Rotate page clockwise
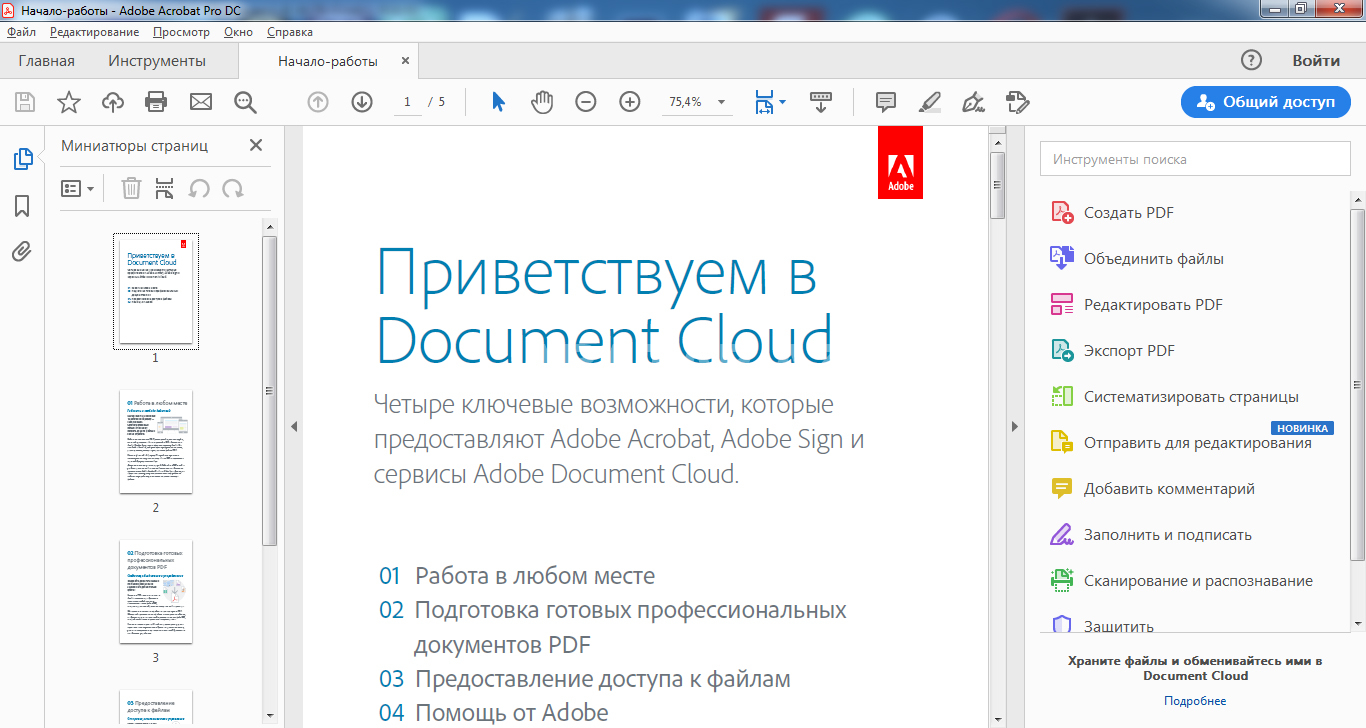The height and width of the screenshot is (728, 1366). click(x=233, y=188)
